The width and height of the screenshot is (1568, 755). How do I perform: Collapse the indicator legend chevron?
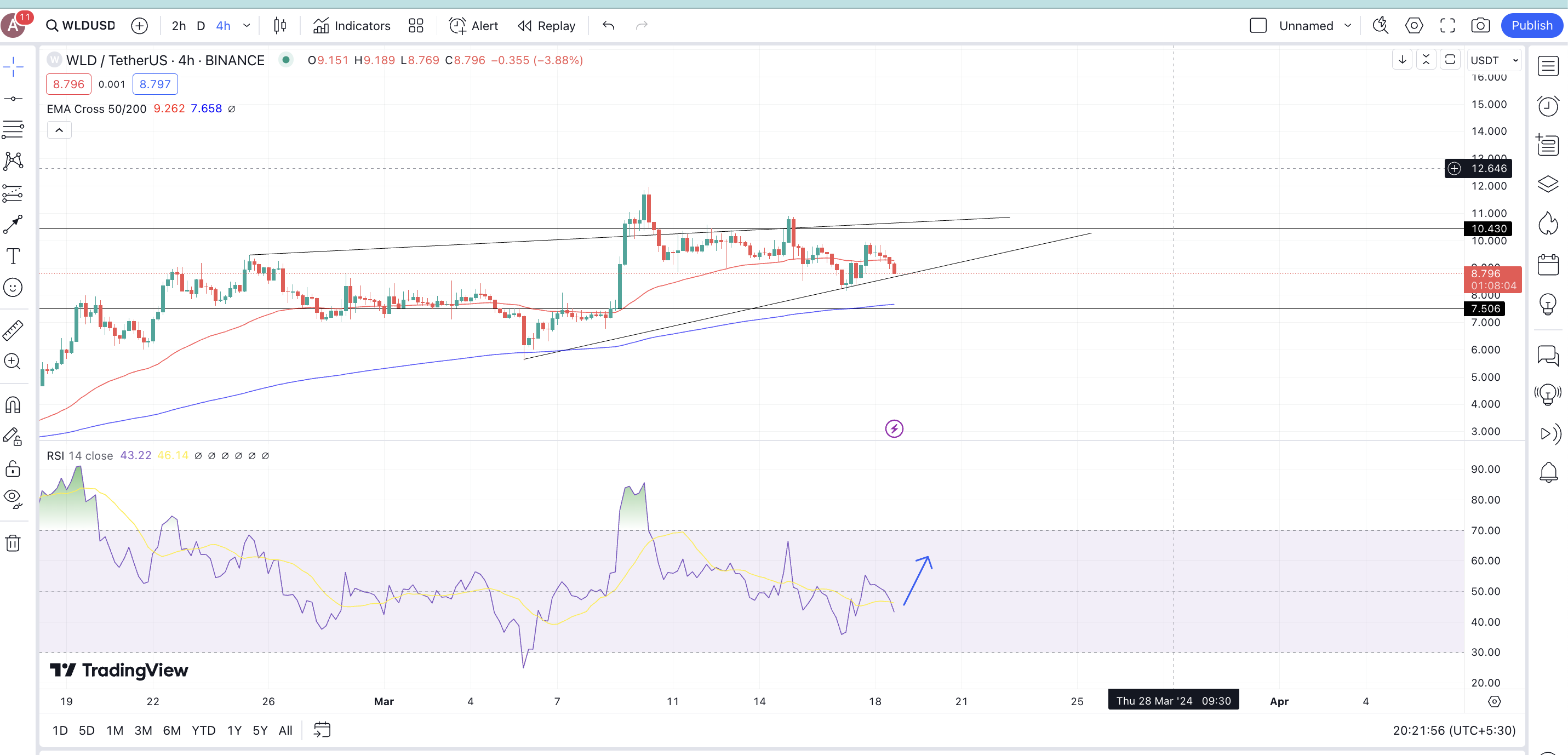pos(59,130)
